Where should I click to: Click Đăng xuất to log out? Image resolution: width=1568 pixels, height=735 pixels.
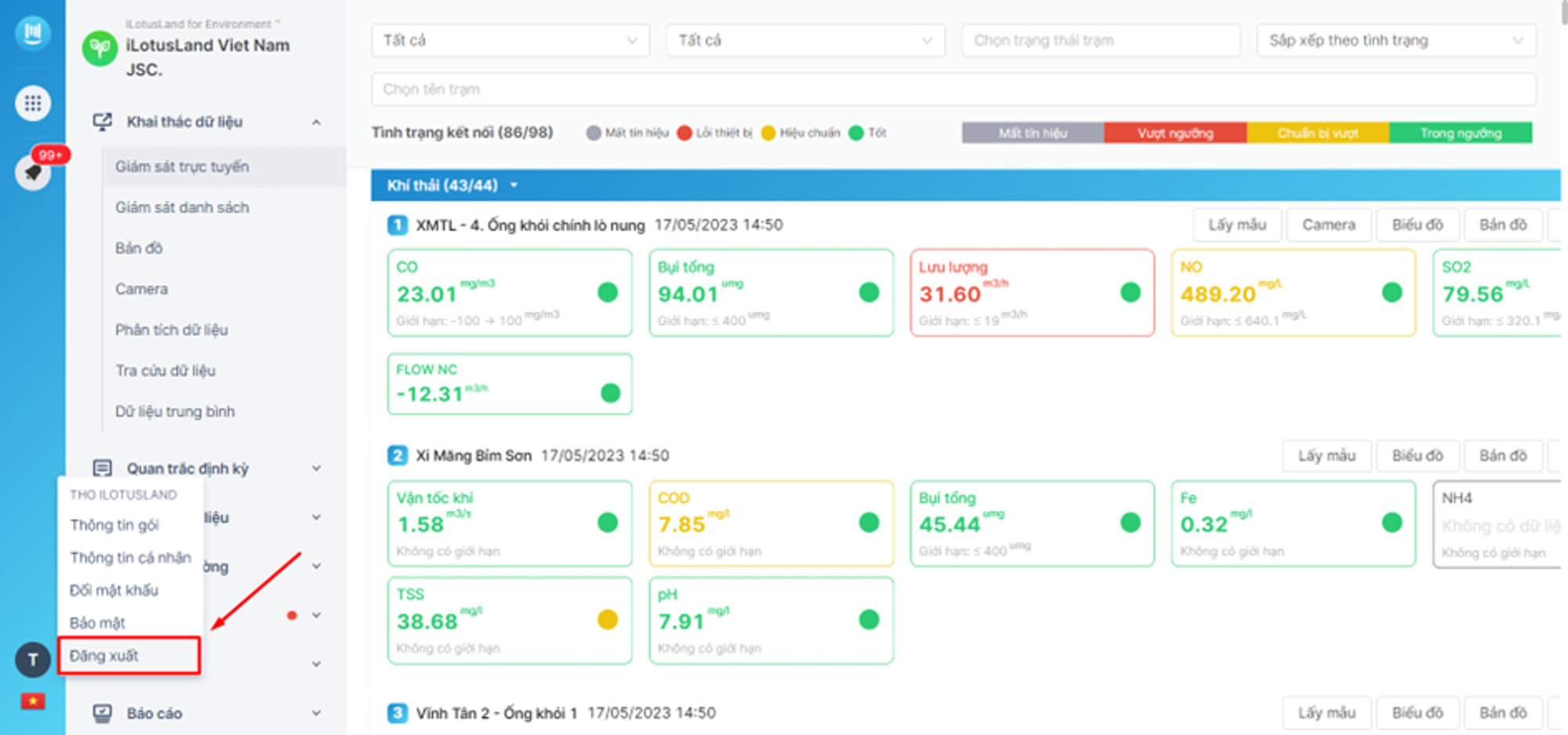coord(129,656)
